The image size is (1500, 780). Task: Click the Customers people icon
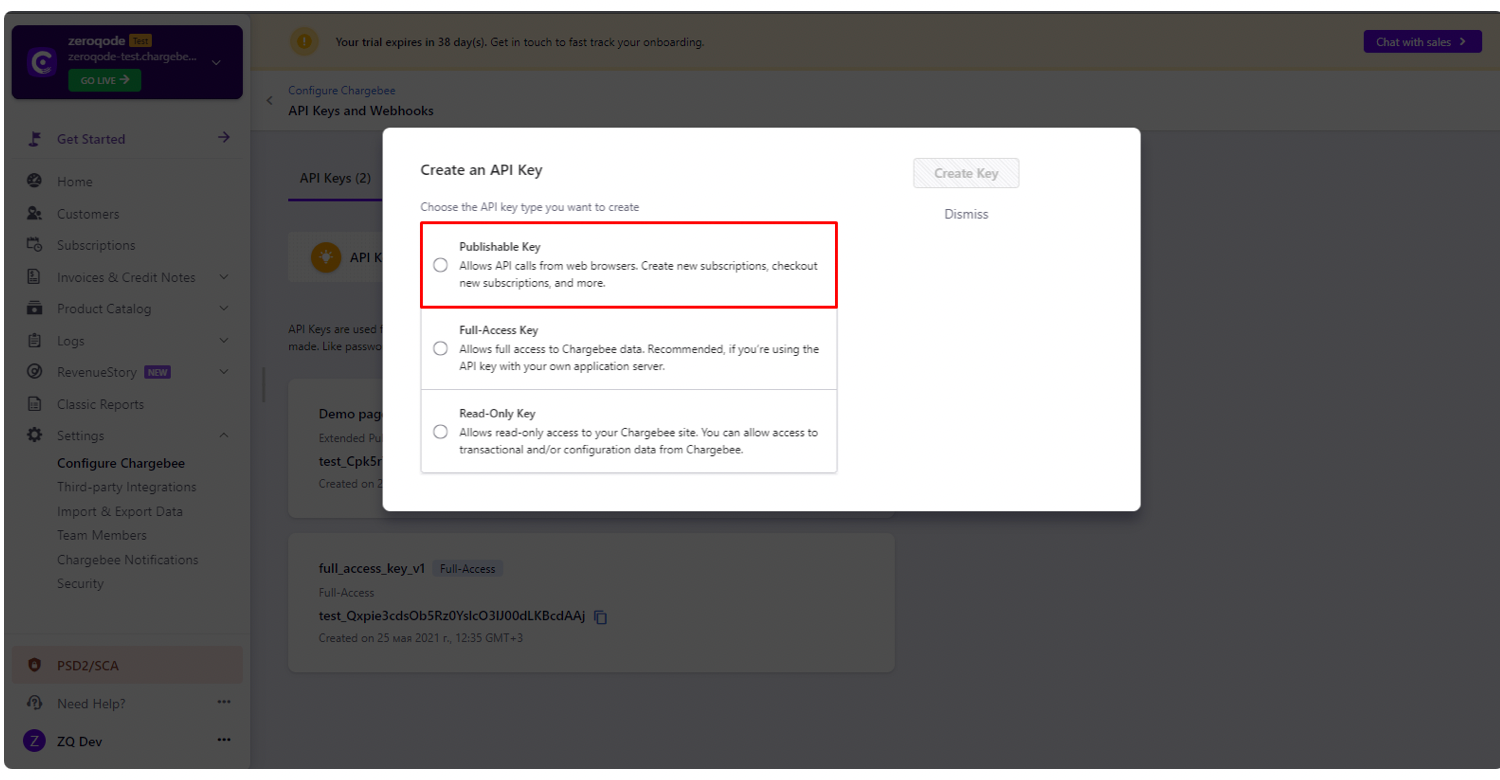tap(35, 213)
